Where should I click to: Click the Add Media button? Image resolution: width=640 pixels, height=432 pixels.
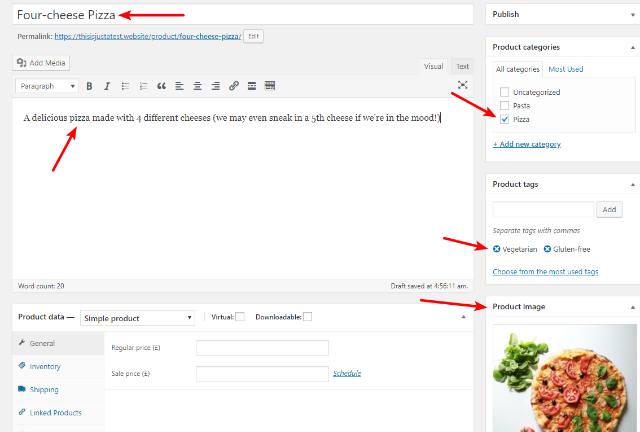click(41, 63)
